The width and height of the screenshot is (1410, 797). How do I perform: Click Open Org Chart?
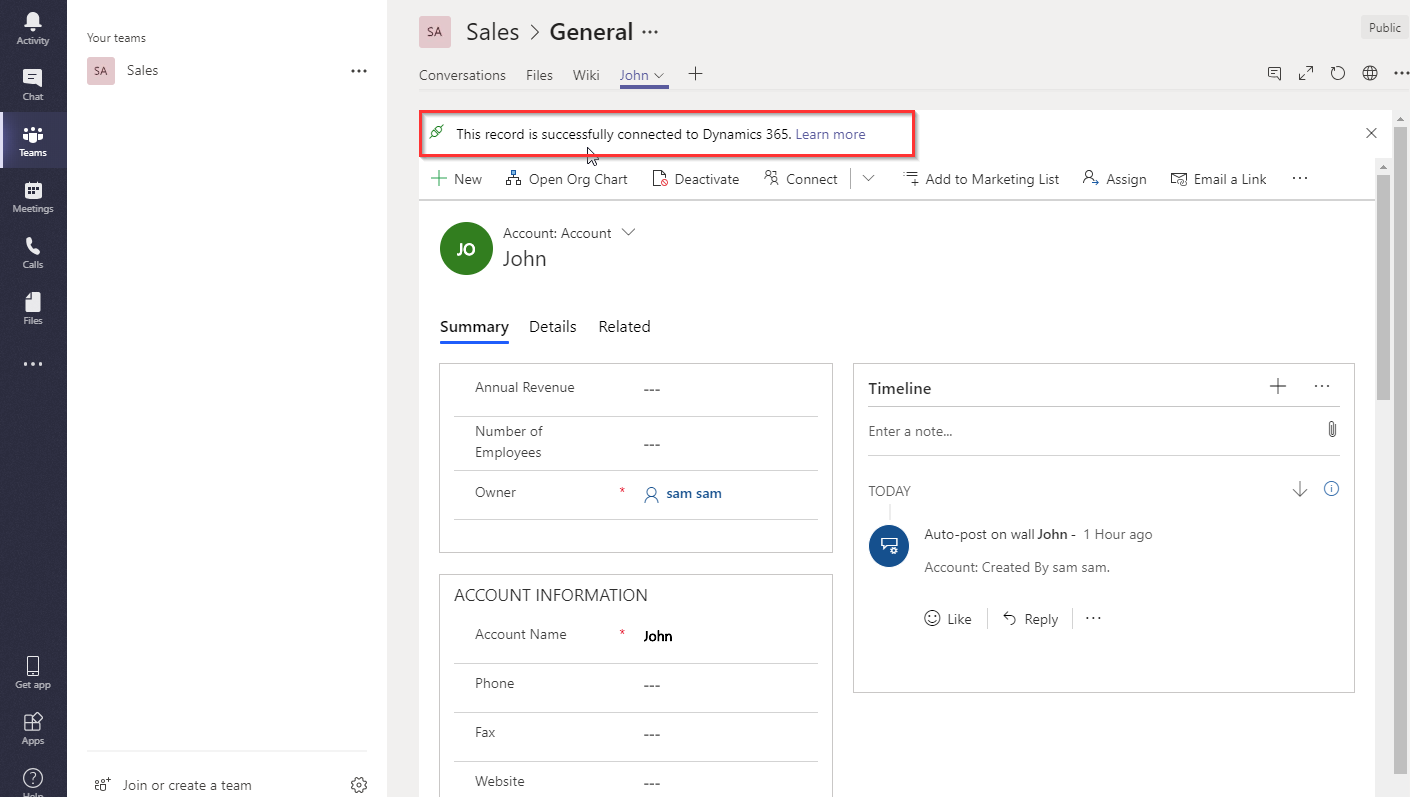point(567,179)
